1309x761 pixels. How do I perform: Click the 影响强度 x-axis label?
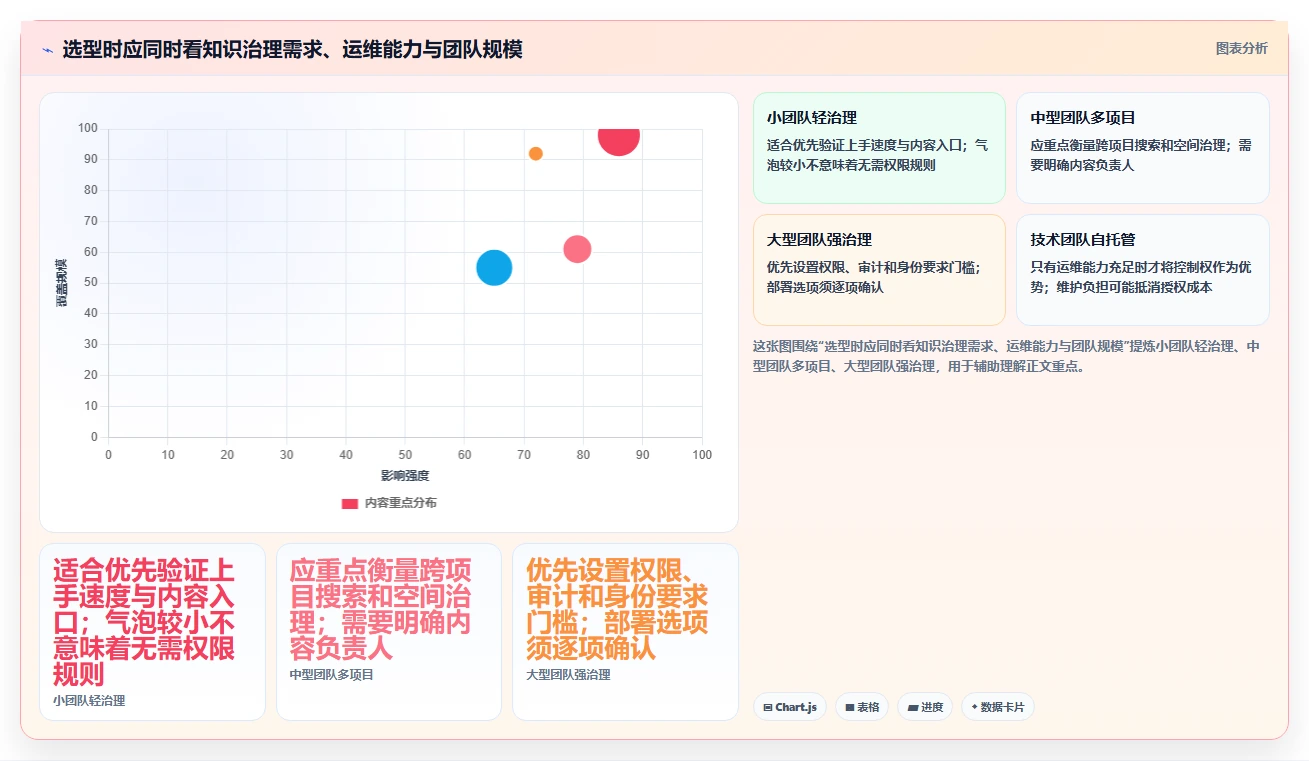point(405,476)
